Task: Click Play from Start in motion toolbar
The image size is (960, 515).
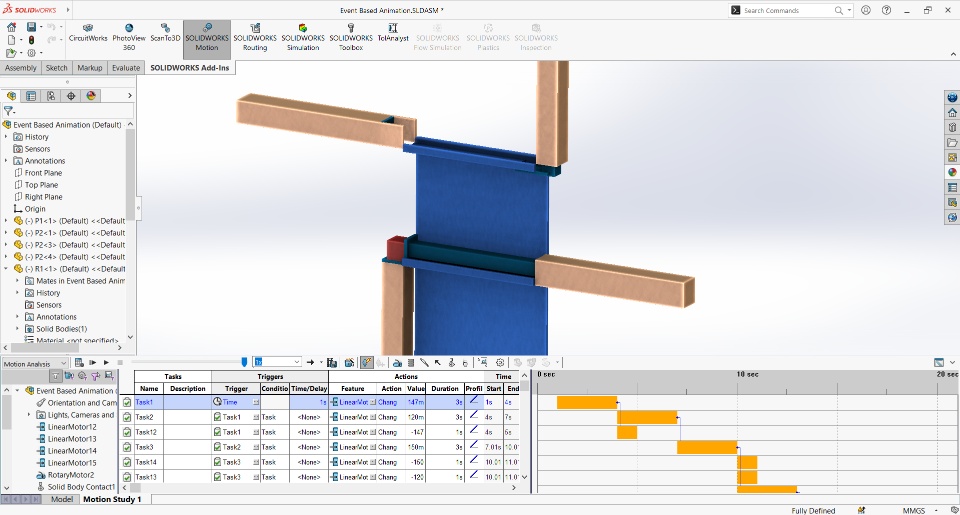Action: [x=92, y=363]
